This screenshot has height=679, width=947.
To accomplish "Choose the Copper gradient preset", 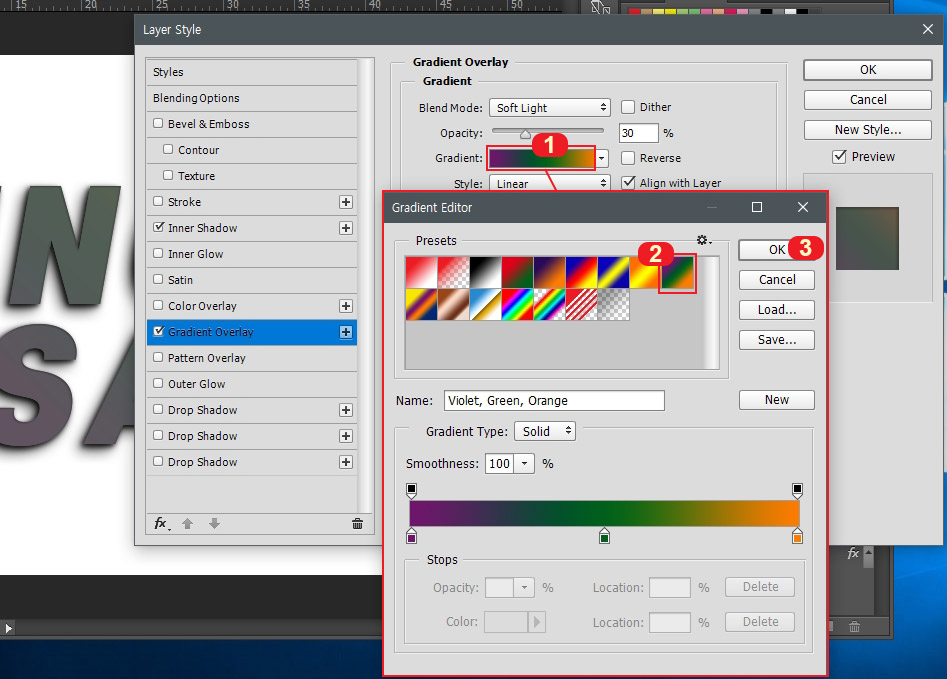I will coord(454,304).
